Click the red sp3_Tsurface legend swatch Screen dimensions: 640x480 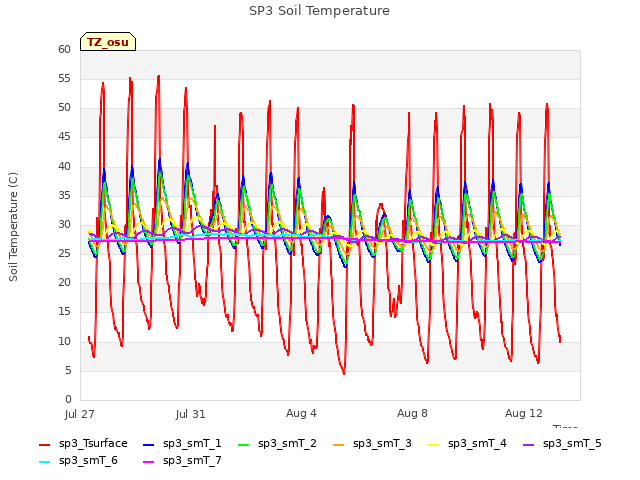[44, 444]
